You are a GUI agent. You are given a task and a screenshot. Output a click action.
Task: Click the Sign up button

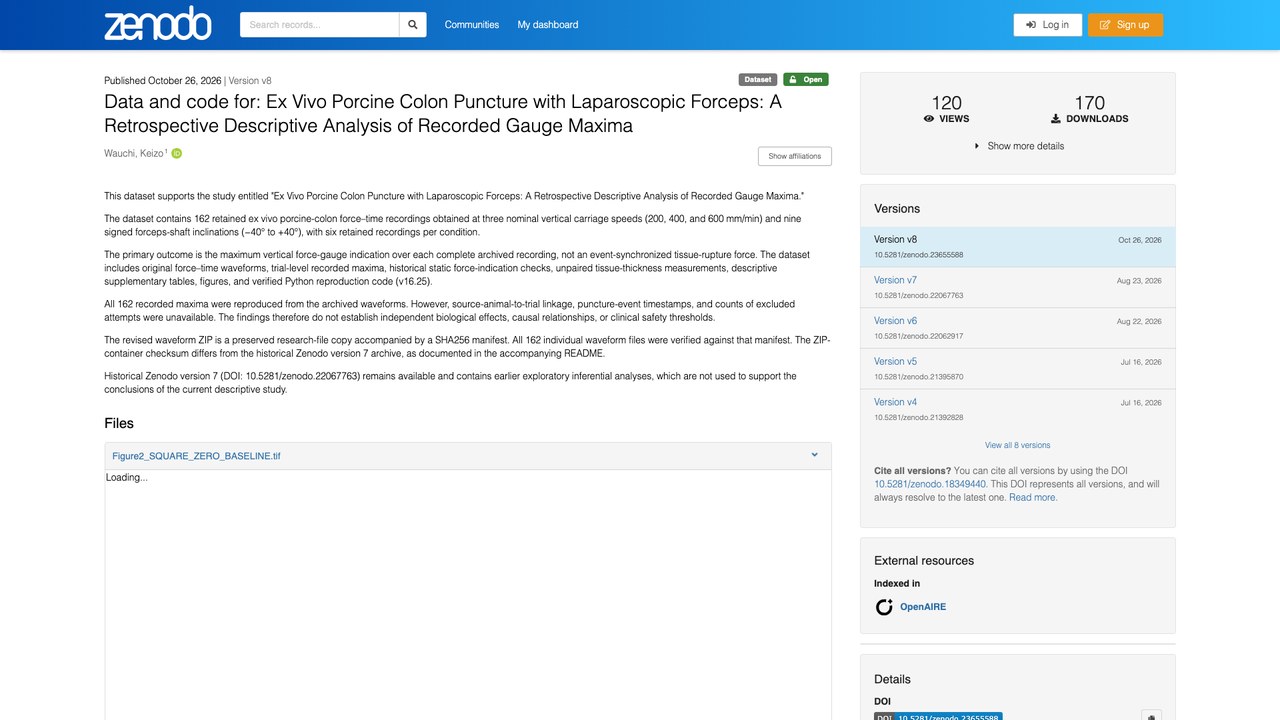pos(1125,25)
